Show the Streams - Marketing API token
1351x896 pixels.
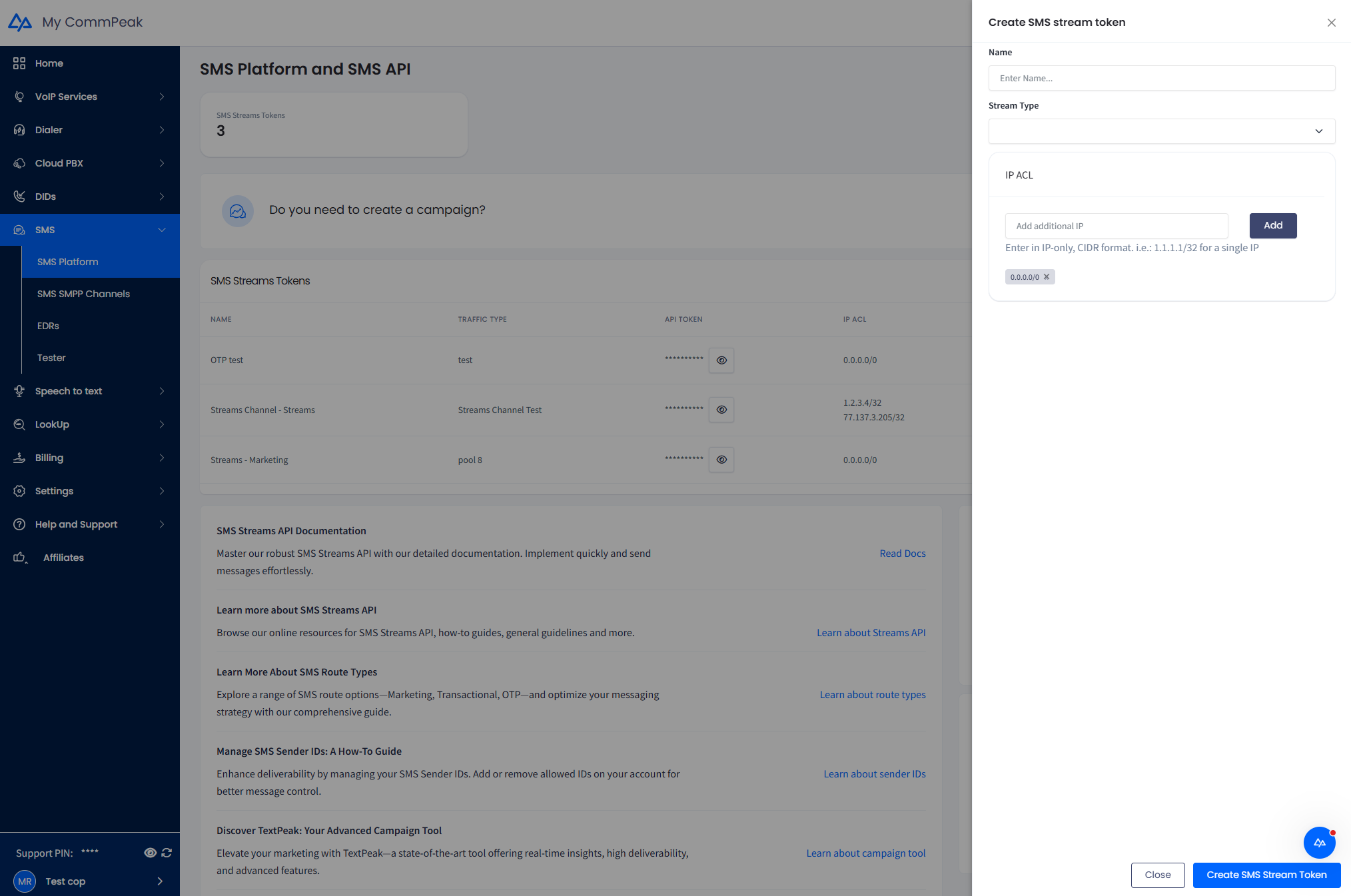point(721,460)
